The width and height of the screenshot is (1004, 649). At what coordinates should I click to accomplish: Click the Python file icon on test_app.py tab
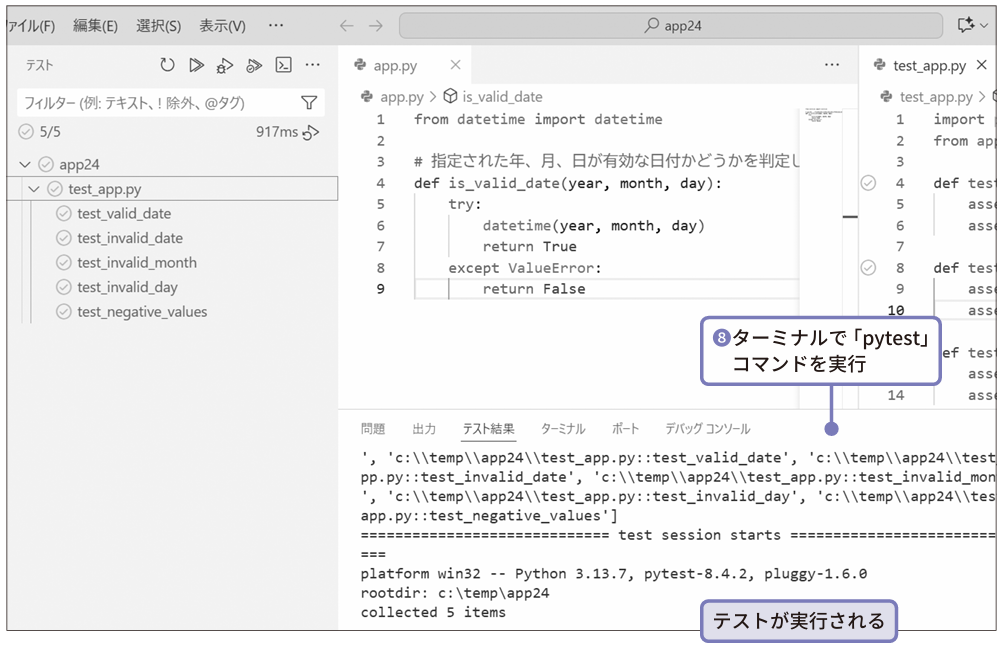click(880, 65)
